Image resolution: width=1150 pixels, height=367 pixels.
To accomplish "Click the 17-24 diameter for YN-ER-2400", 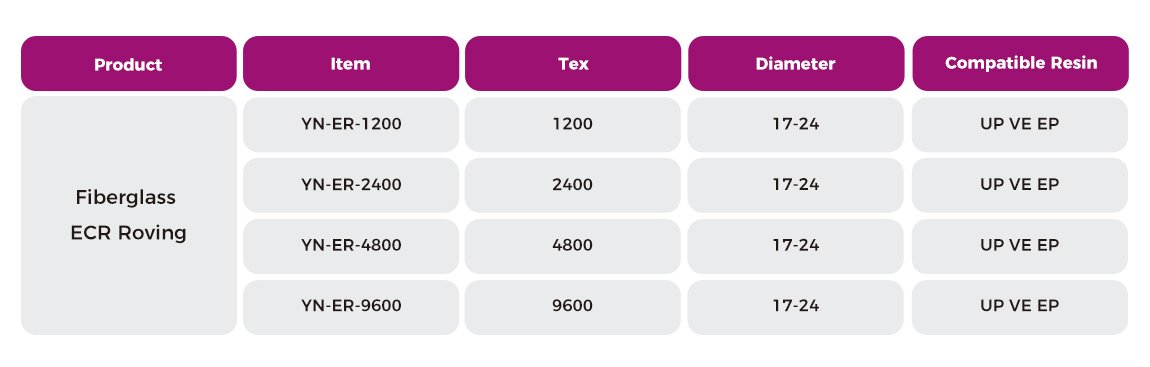I will click(x=796, y=185).
